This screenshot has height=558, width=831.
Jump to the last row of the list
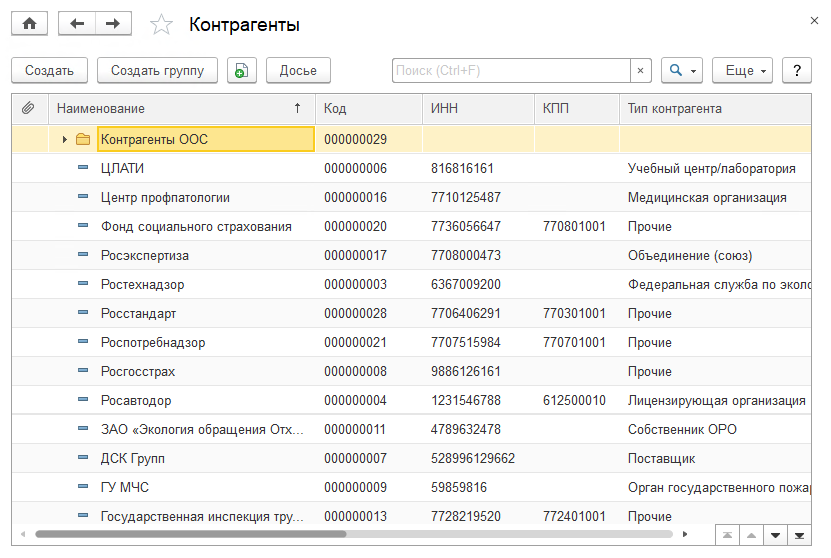[x=799, y=535]
